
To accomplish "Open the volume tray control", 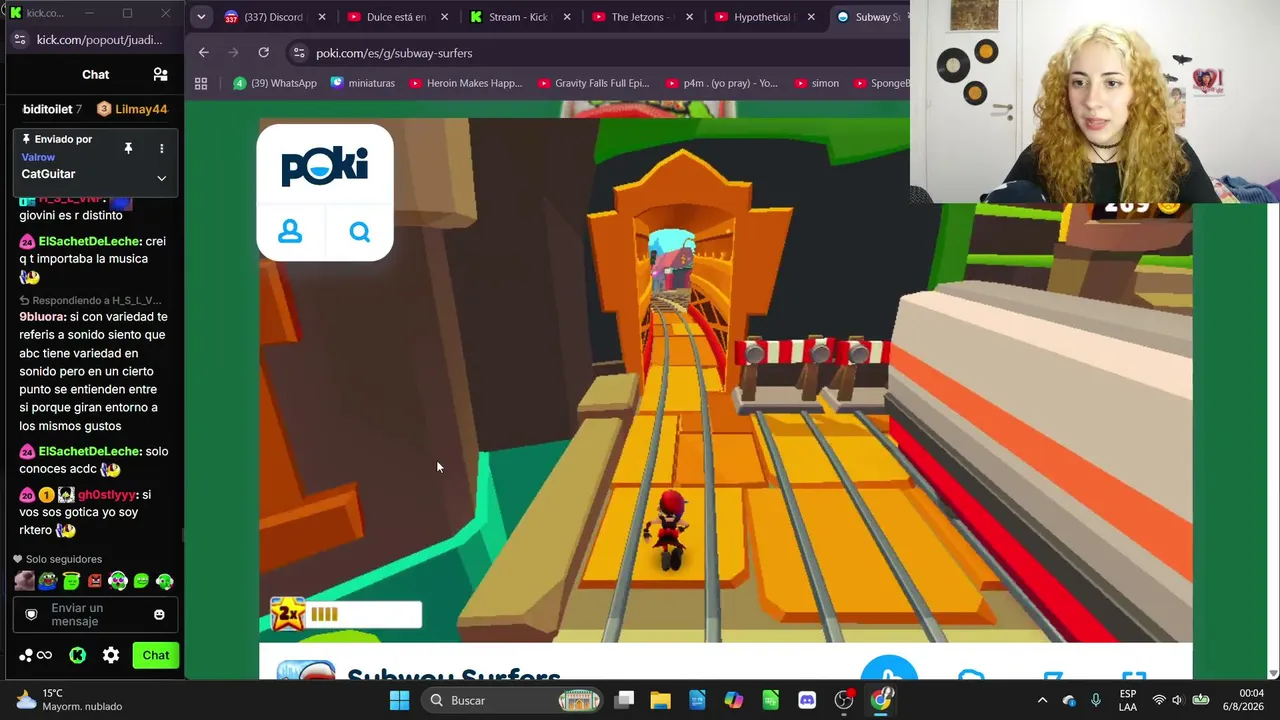I will [x=1177, y=700].
